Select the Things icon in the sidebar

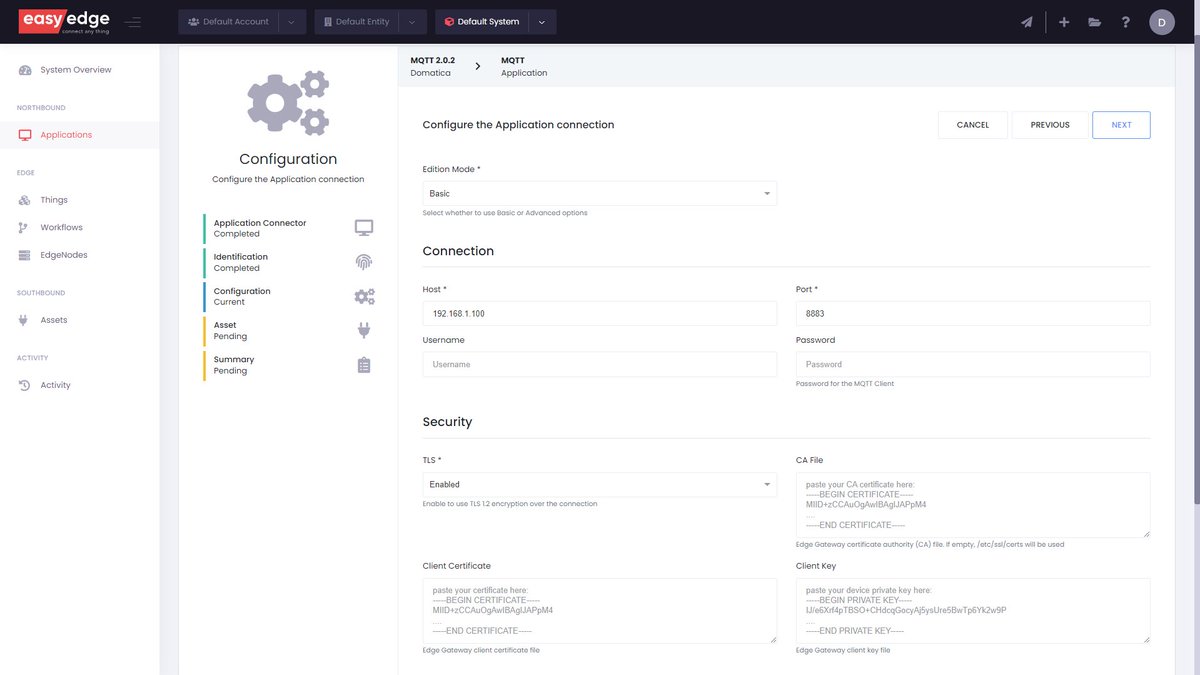pyautogui.click(x=24, y=199)
